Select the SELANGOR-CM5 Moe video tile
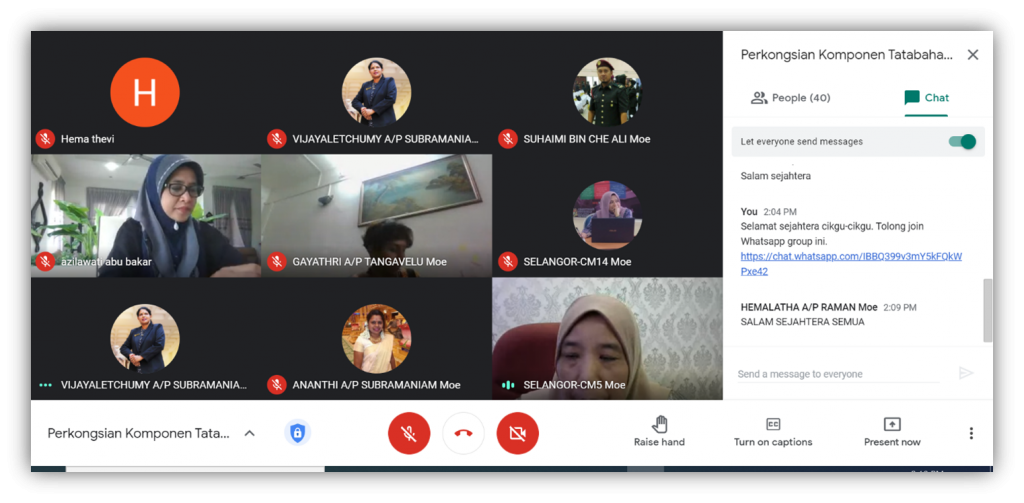Screen dimensions: 1024x503 point(607,338)
